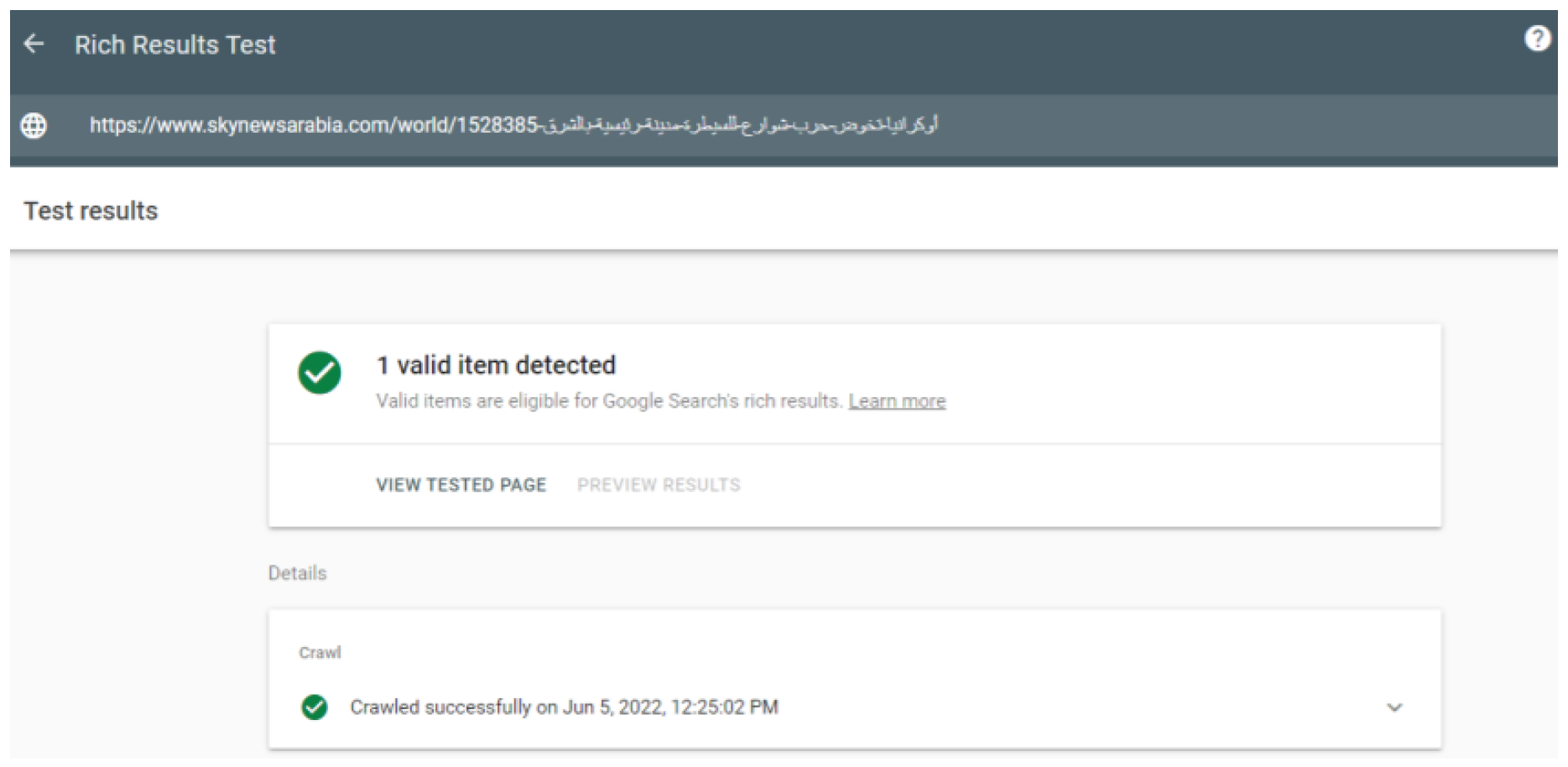1568x767 pixels.
Task: Click the empty page background left of Details
Action: (134, 573)
